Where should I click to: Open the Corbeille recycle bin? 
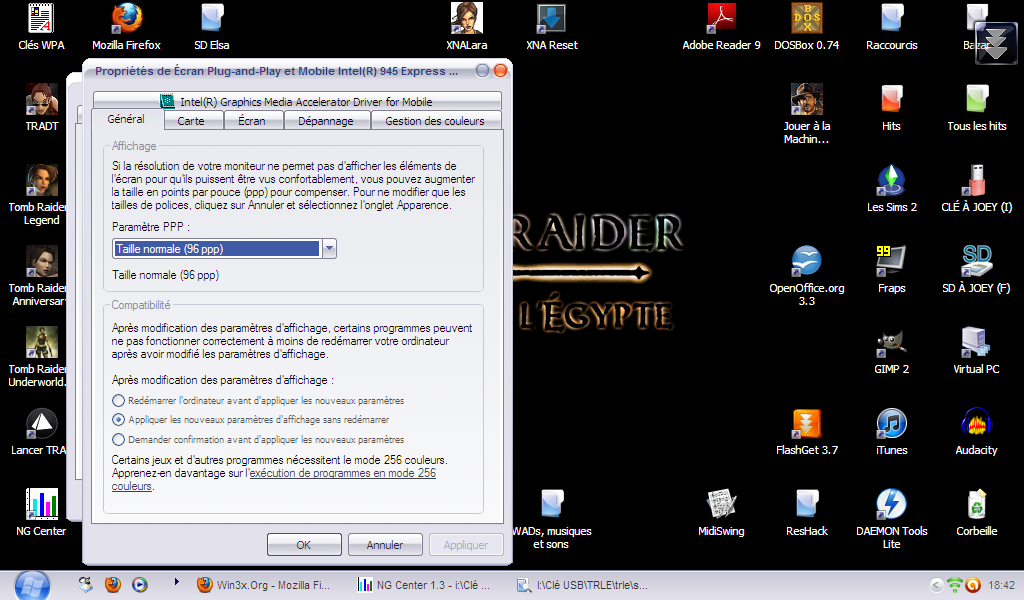coord(976,505)
